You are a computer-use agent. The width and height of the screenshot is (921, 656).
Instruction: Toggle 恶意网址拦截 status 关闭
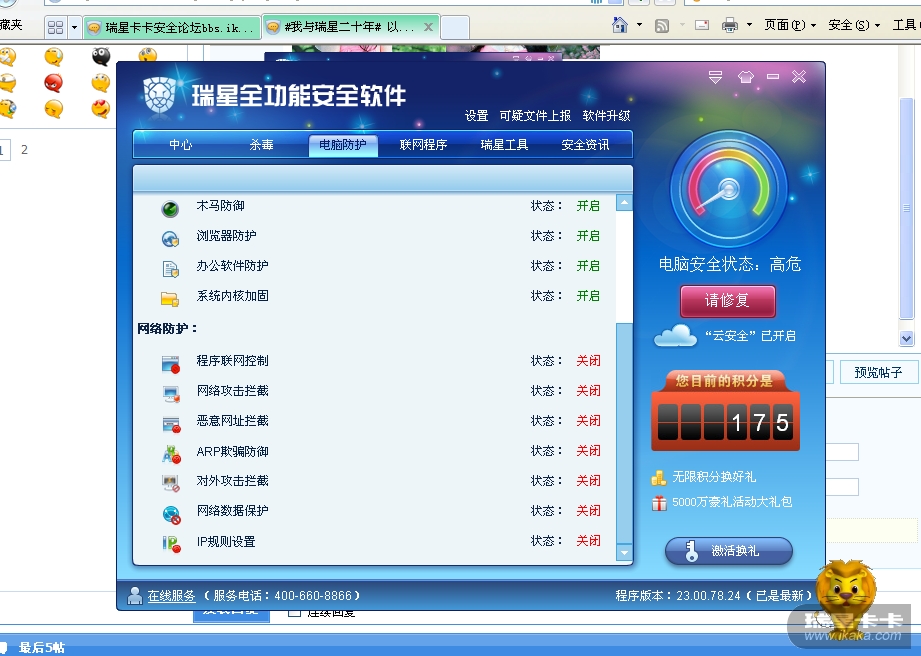589,420
